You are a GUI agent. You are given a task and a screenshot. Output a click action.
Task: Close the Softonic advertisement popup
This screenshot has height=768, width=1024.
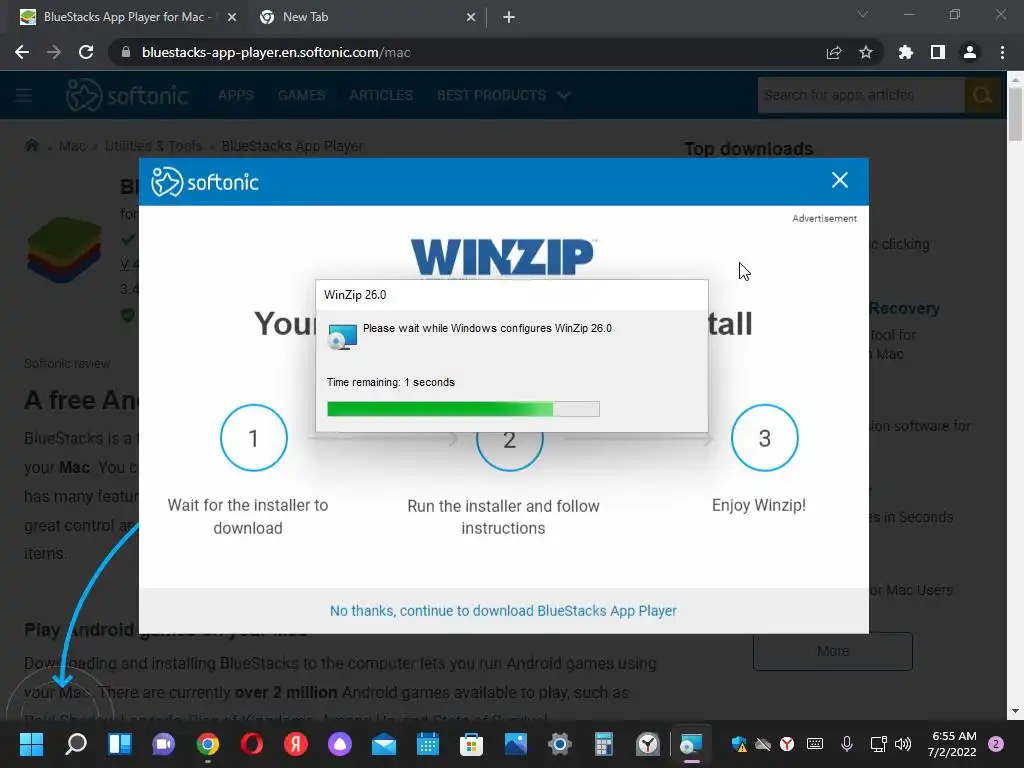[x=840, y=180]
